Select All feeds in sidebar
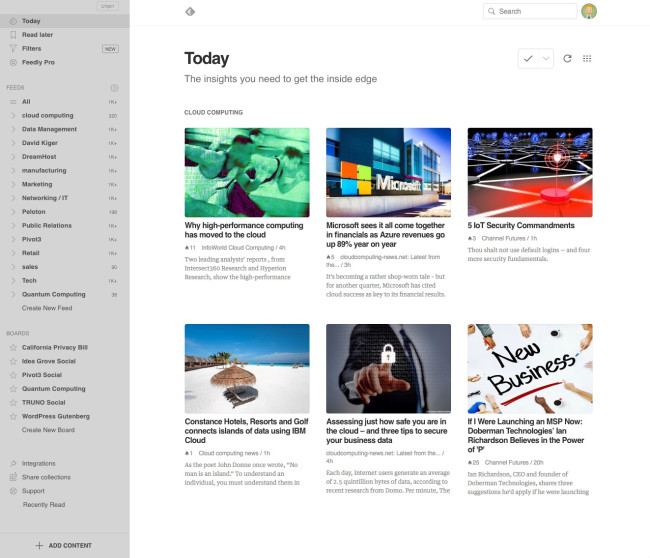Screen dimensions: 650x558 [x=26, y=101]
